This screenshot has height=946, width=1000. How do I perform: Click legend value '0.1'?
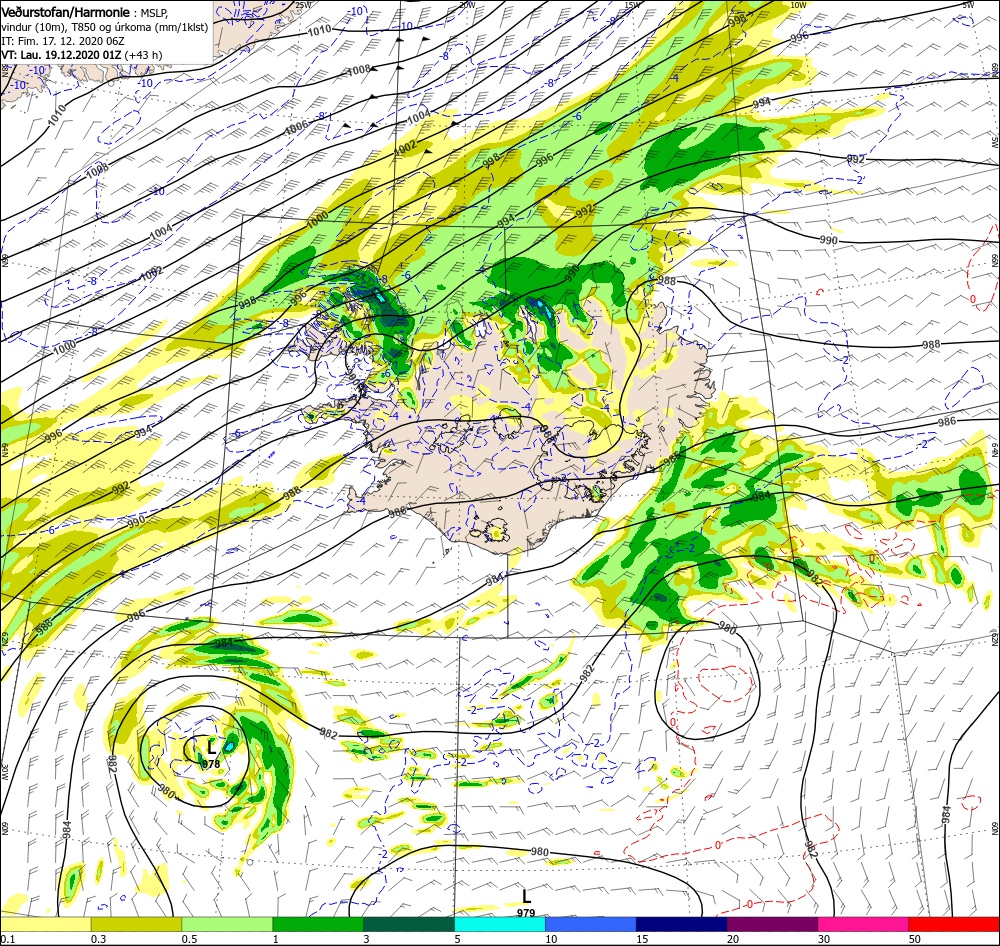7,939
